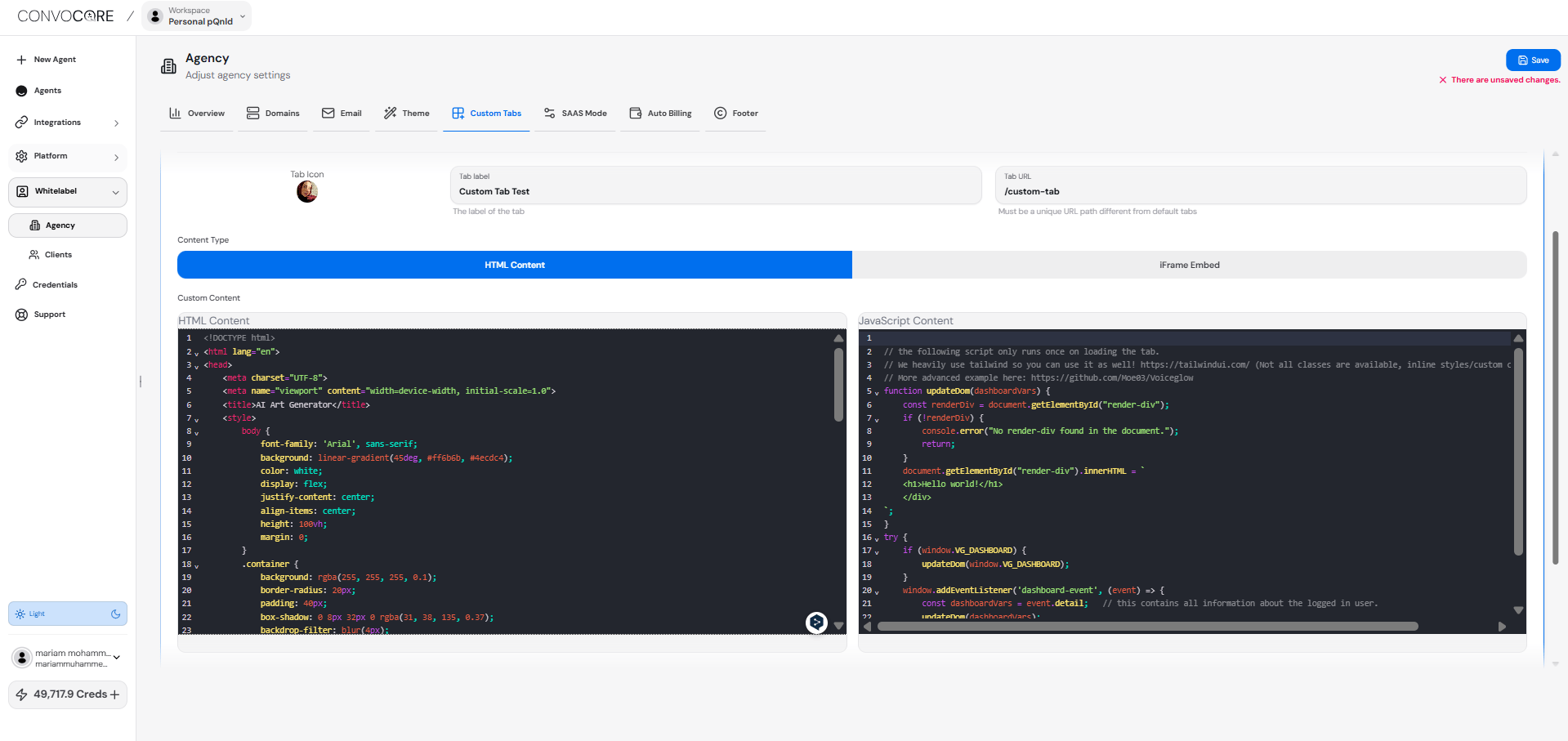Click the Support lifebuoy icon

point(21,315)
